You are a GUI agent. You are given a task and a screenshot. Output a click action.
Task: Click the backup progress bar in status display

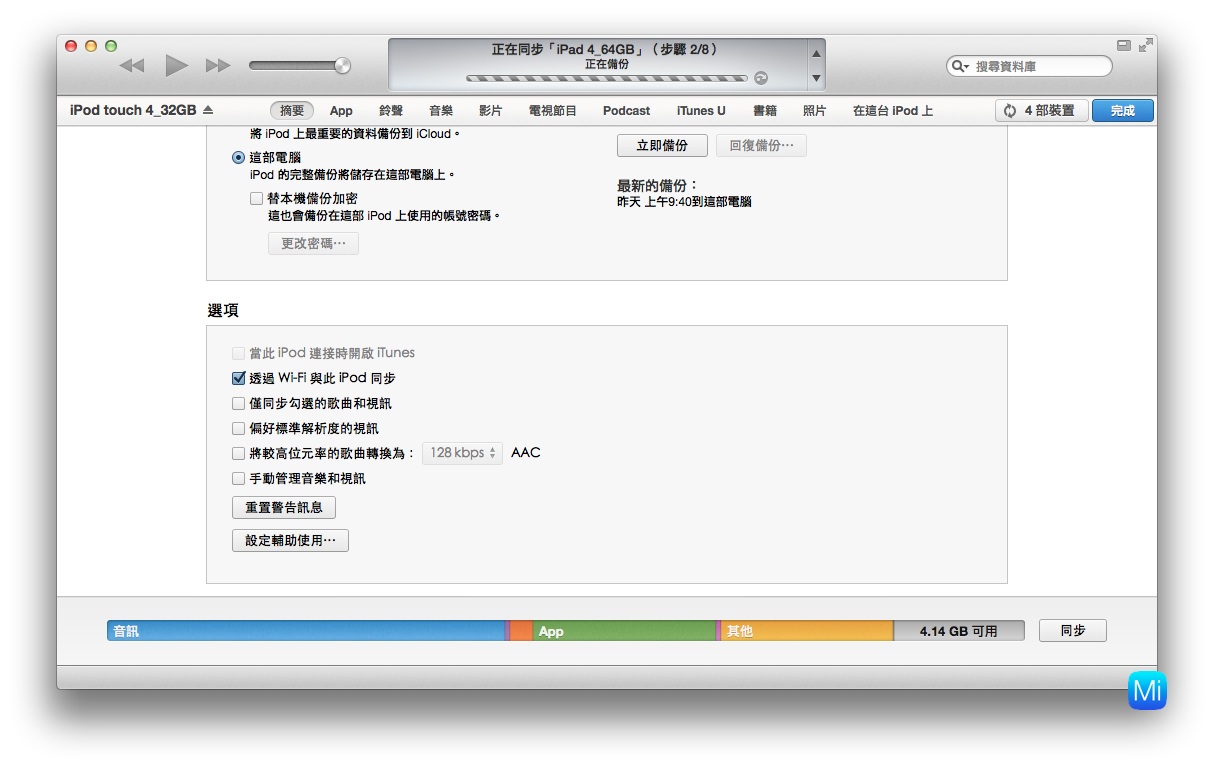click(607, 78)
